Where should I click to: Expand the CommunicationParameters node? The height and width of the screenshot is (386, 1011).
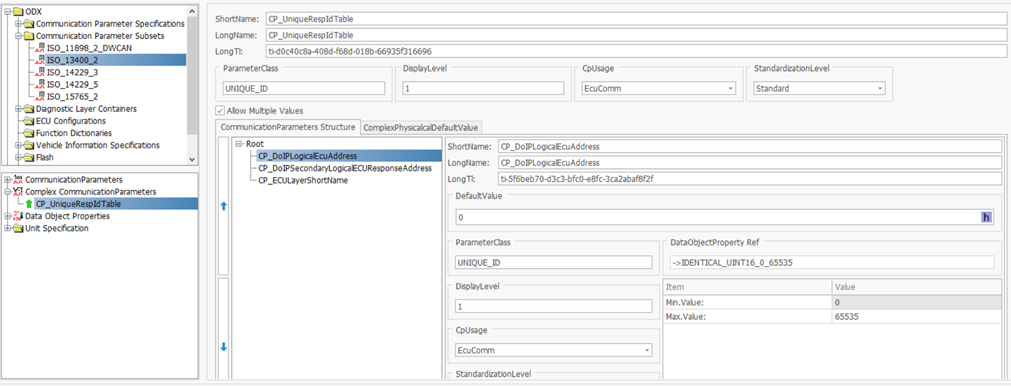(x=7, y=180)
